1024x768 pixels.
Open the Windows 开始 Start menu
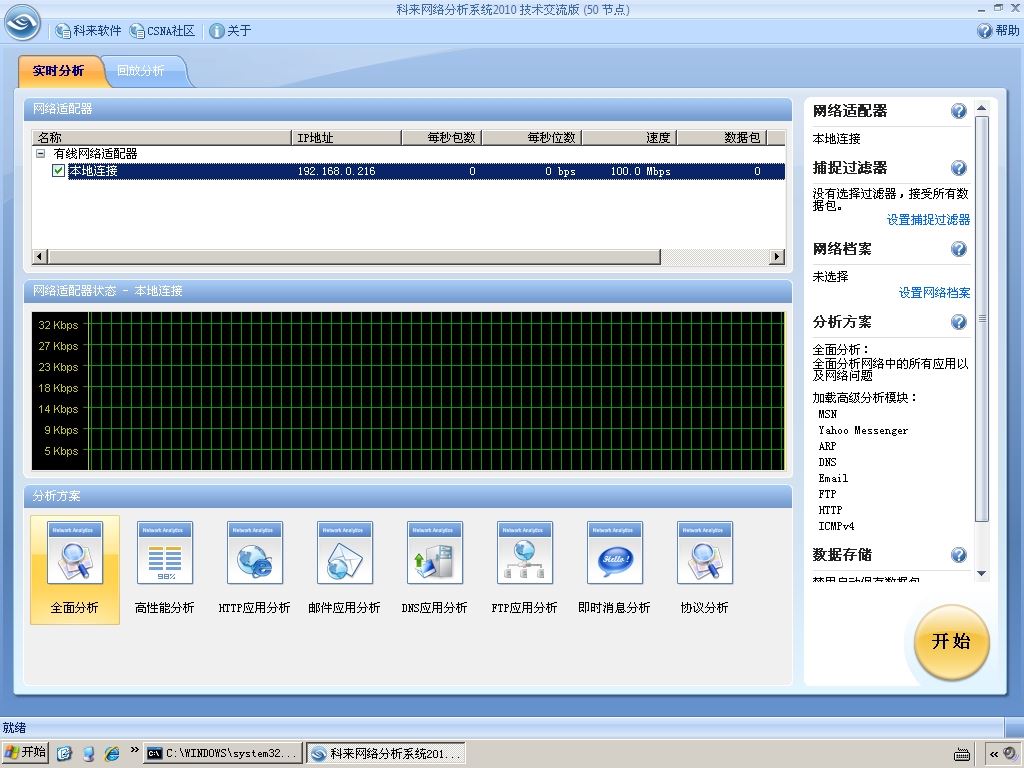coord(25,752)
